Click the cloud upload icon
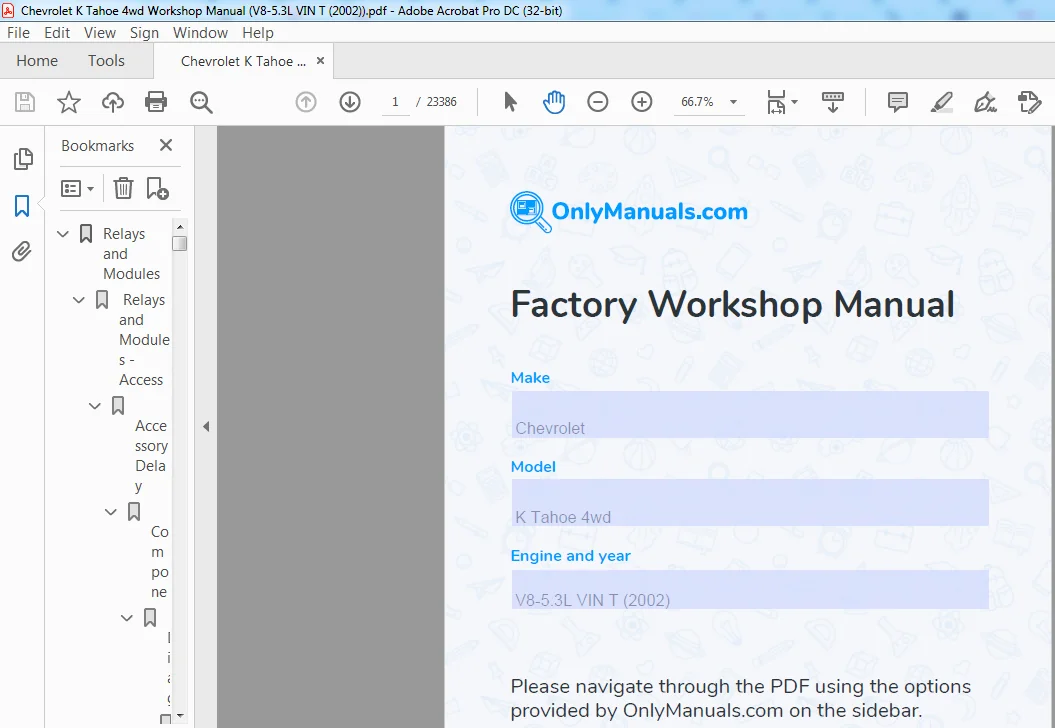The image size is (1055, 728). point(112,102)
